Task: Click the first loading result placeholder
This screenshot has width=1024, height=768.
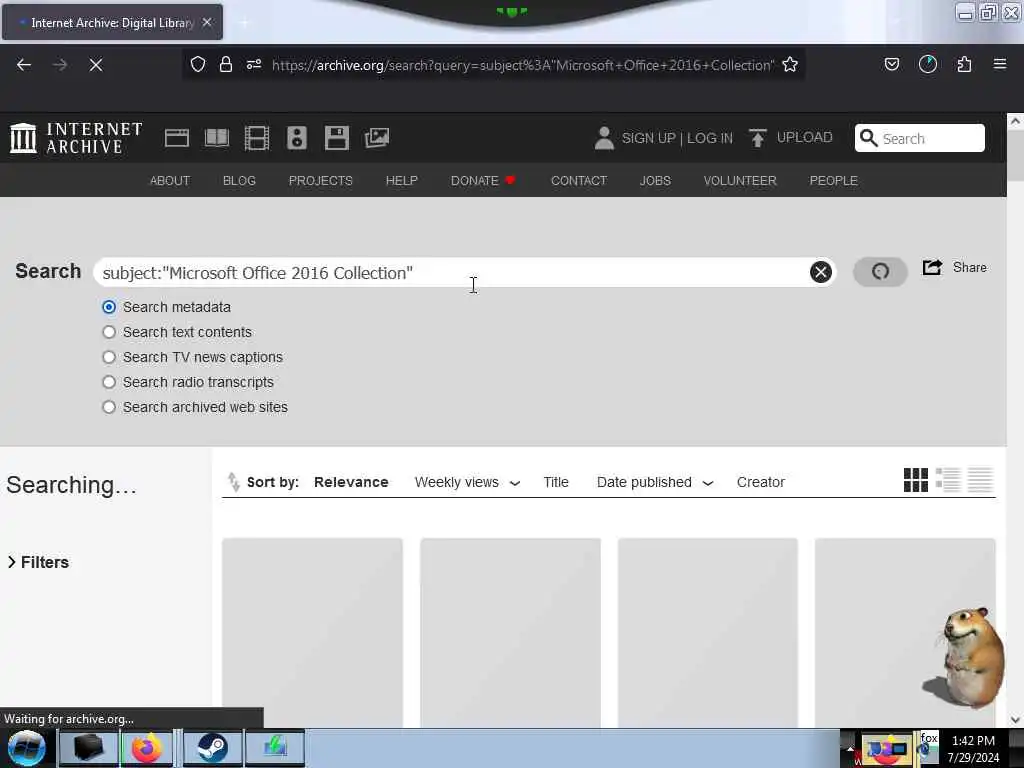Action: tap(312, 632)
